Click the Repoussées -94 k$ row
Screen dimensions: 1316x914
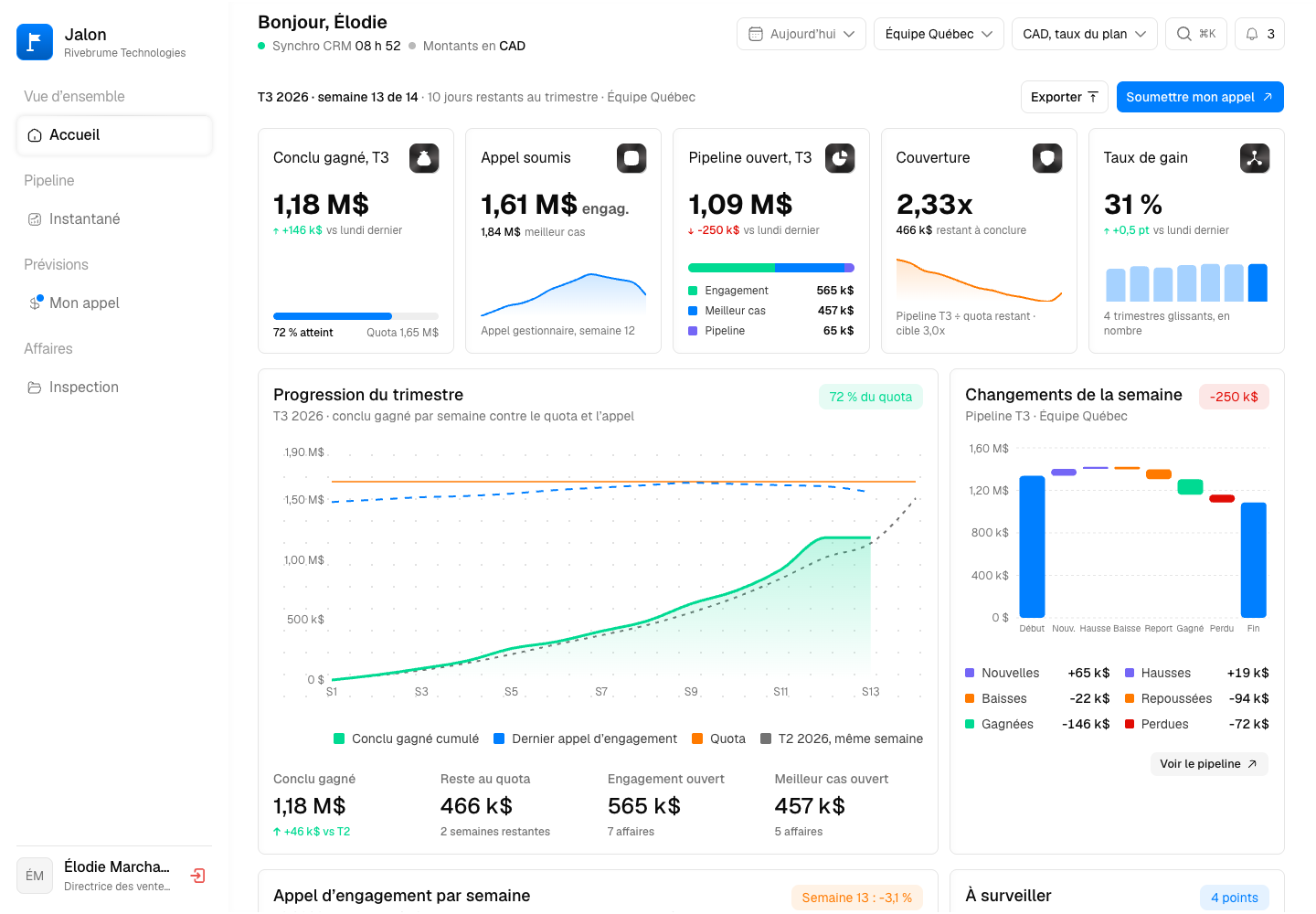click(1196, 698)
